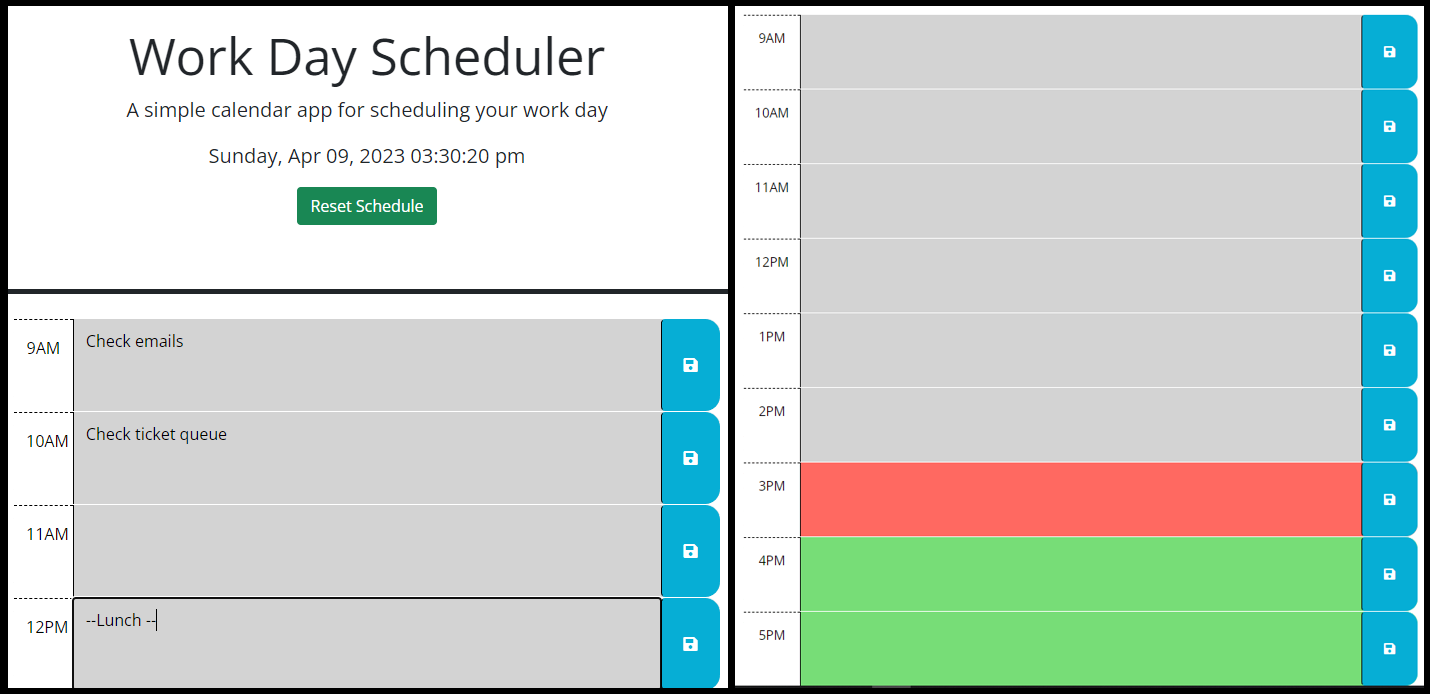Save the 10AM slot in the right calendar
The width and height of the screenshot is (1430, 694).
[x=1389, y=126]
